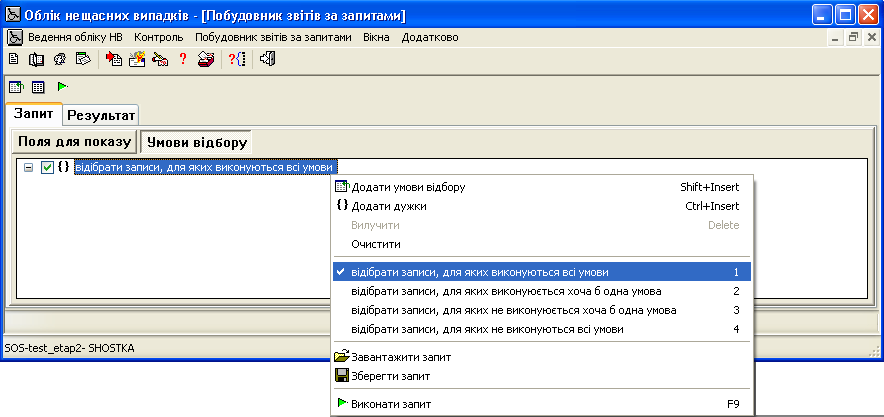This screenshot has height=417, width=884.
Task: Click the red question mark toolbar icon
Action: pyautogui.click(x=182, y=59)
